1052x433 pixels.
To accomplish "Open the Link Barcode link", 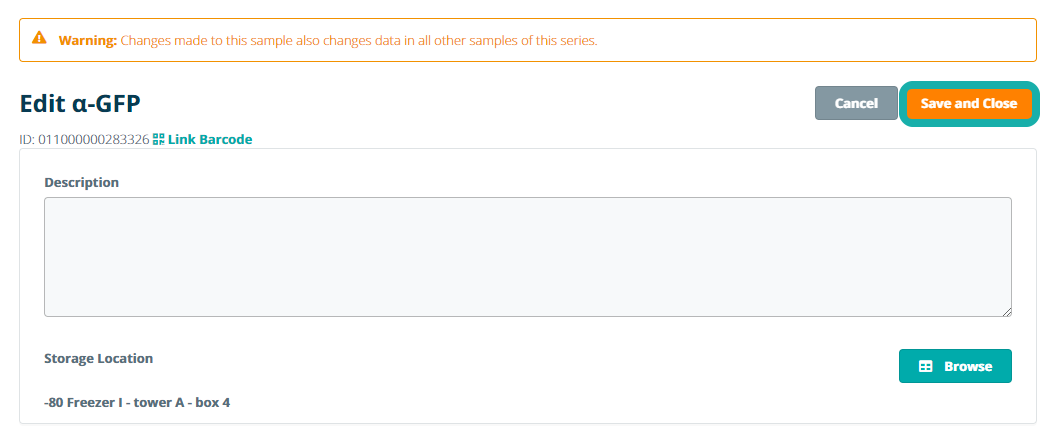I will [209, 140].
